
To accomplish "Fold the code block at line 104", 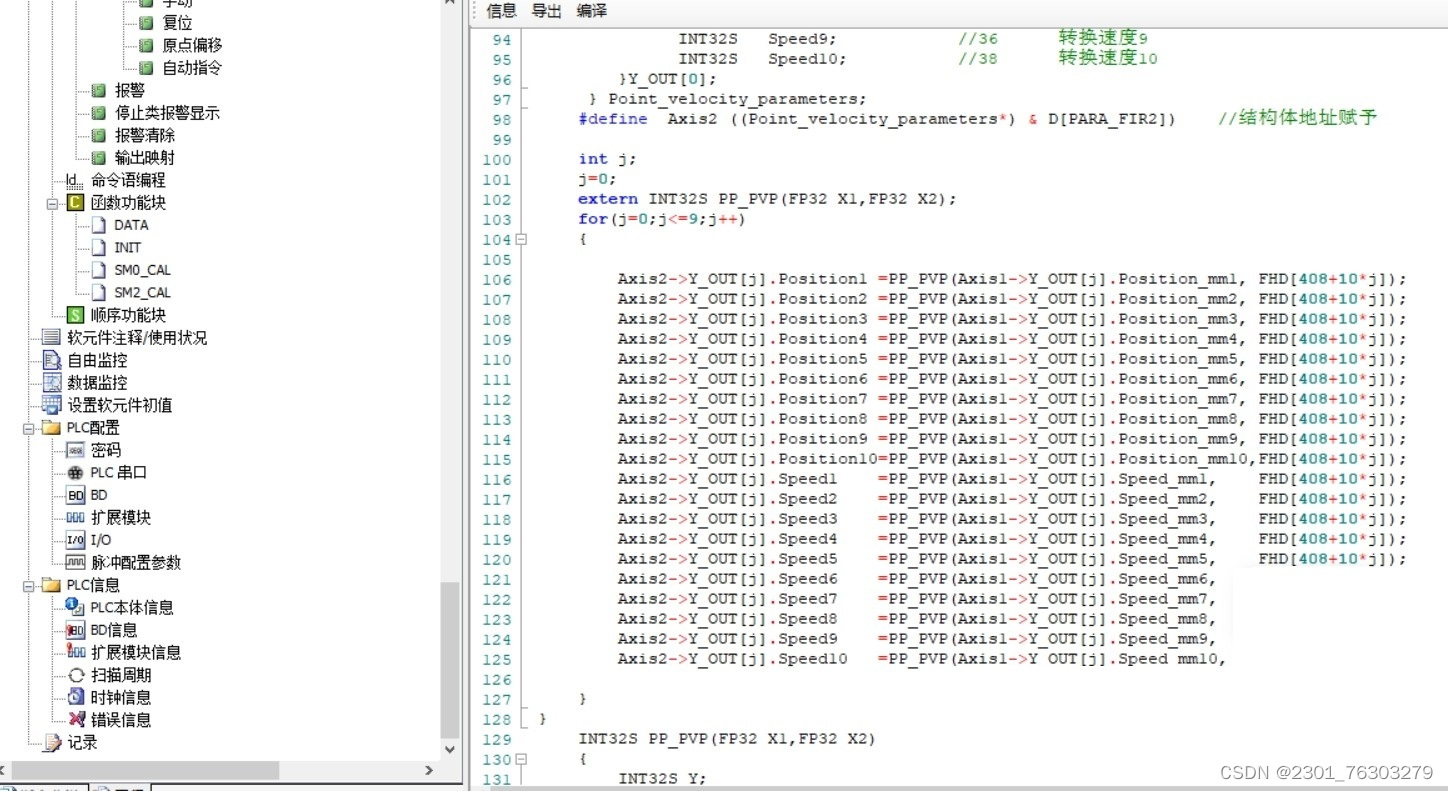I will [521, 240].
